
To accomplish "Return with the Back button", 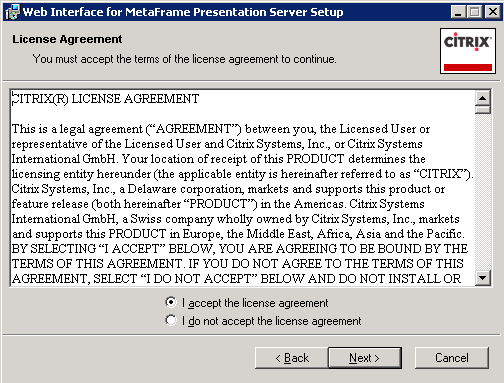I will click(292, 358).
